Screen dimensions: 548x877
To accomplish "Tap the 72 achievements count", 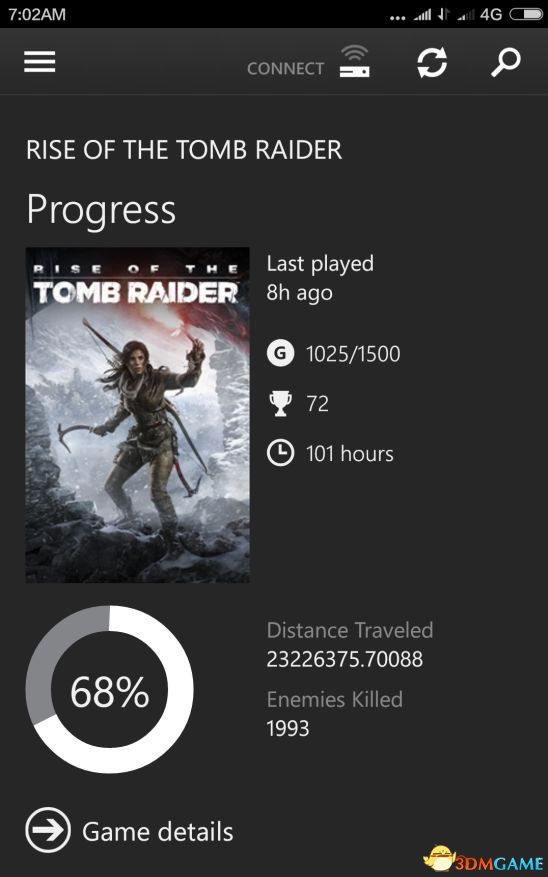I will (317, 404).
